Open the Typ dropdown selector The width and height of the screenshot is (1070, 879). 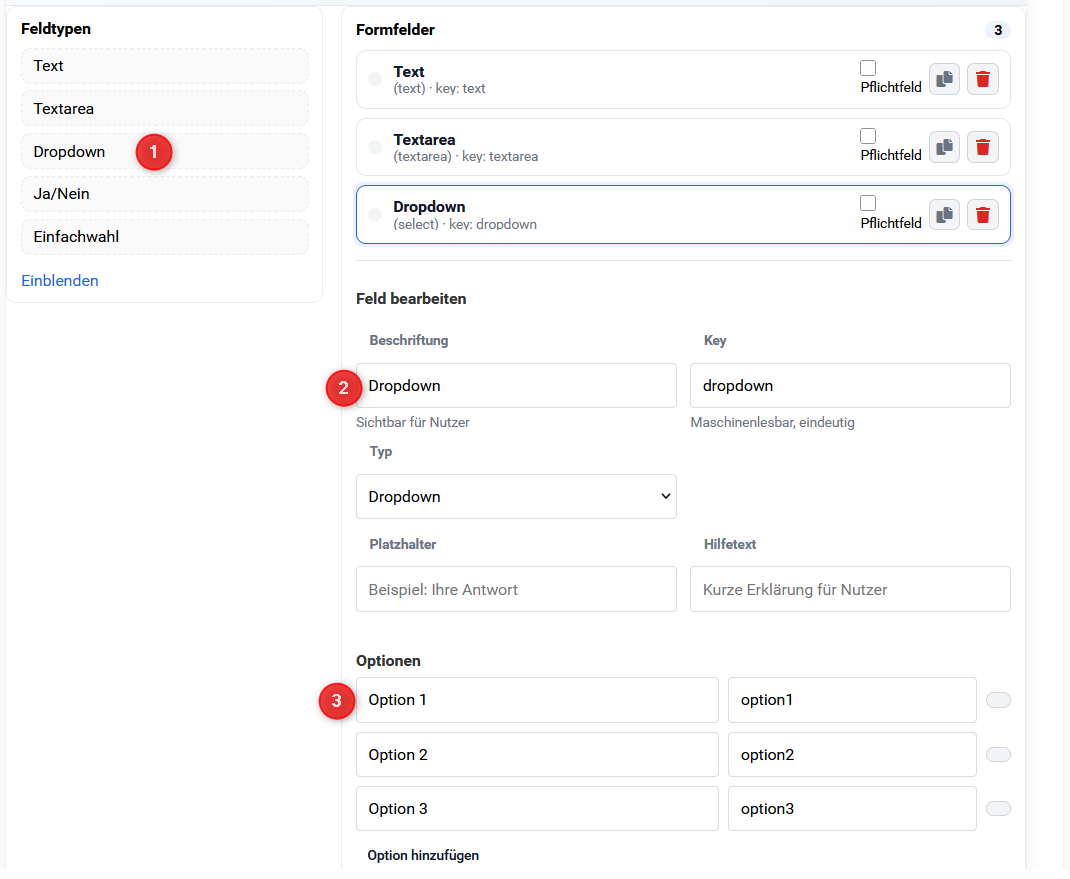[x=516, y=497]
